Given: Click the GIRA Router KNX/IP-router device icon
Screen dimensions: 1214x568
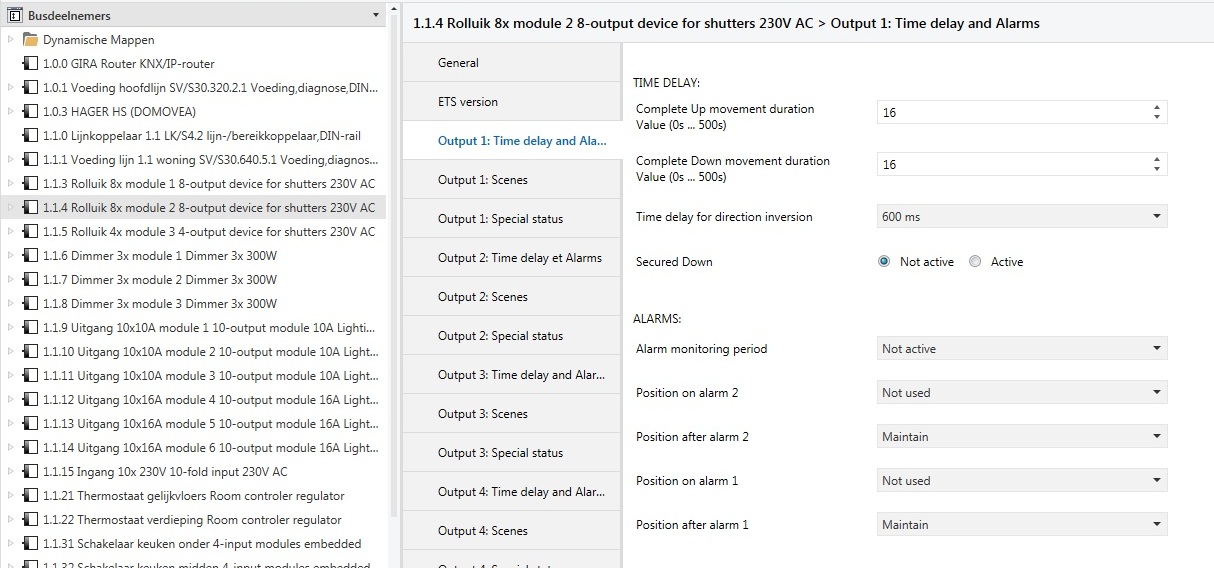Looking at the screenshot, I should click(31, 64).
